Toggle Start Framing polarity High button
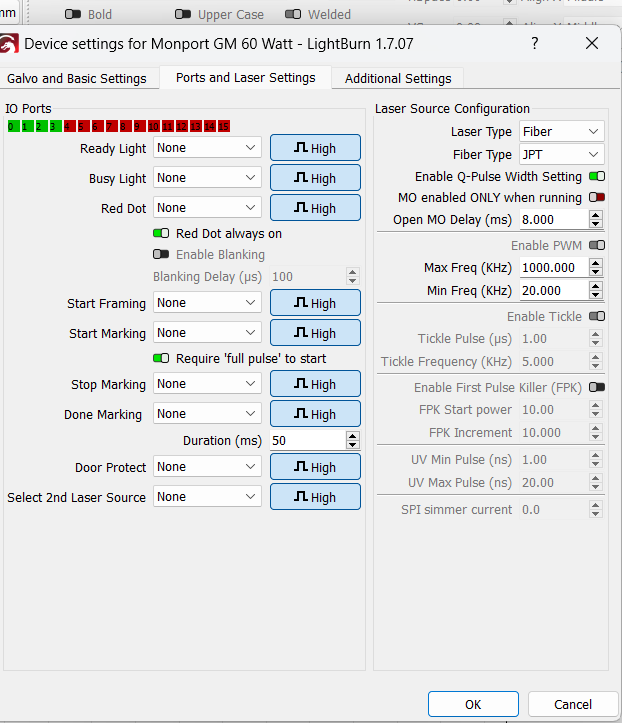The width and height of the screenshot is (622, 723). (315, 303)
